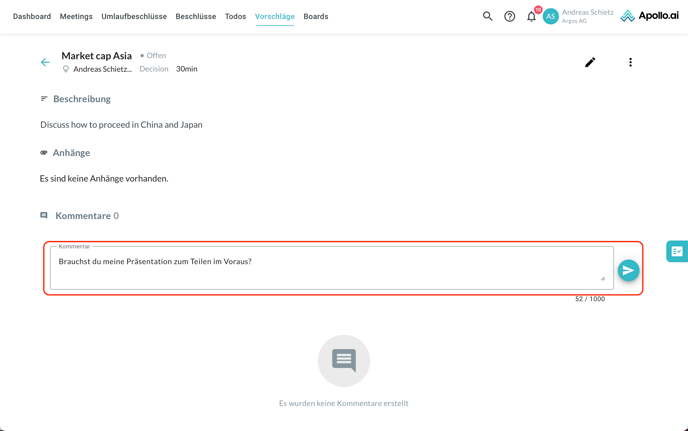
Task: Open the Meetings tab
Action: click(x=76, y=16)
